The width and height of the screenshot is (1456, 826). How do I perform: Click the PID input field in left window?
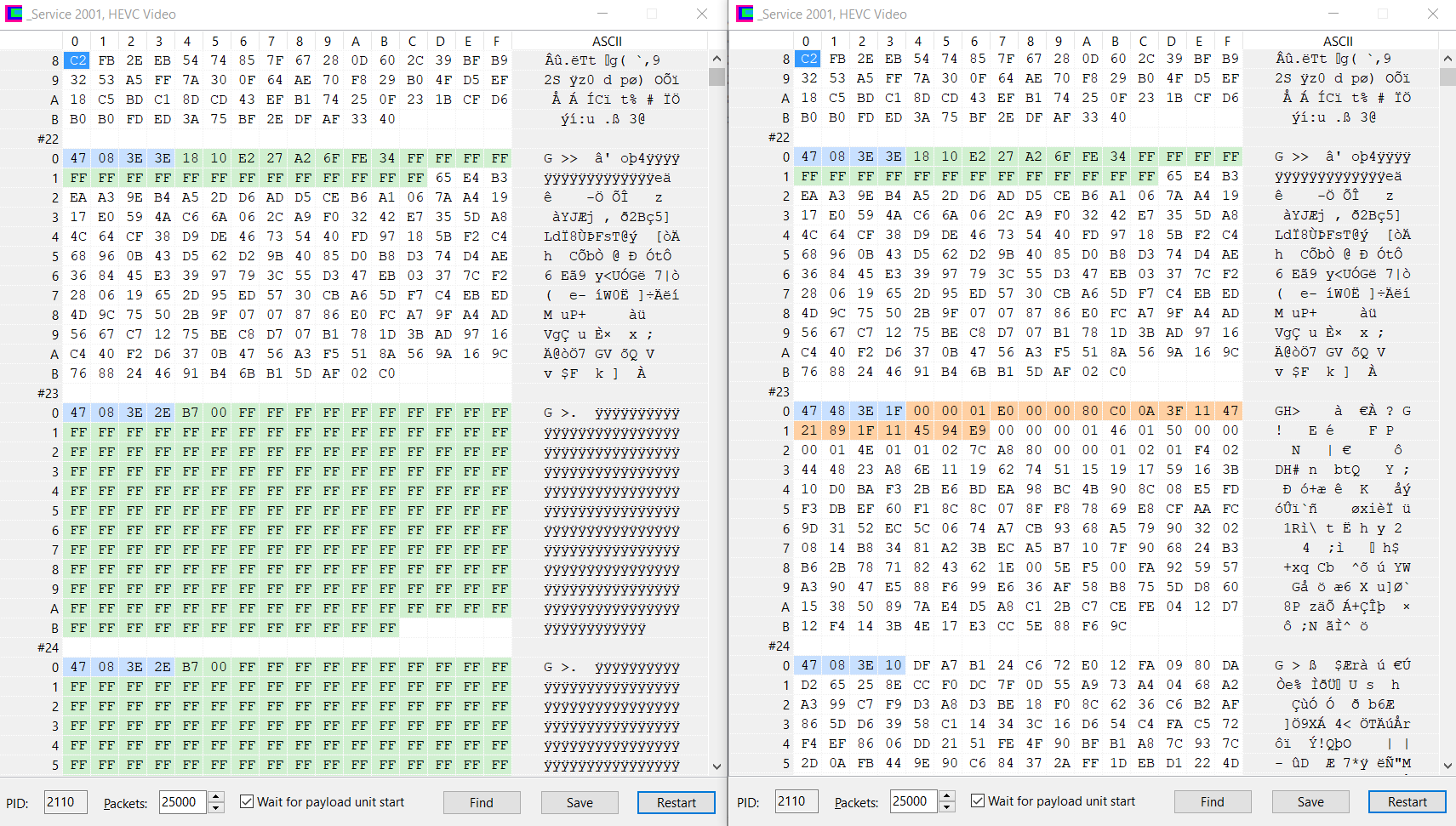click(66, 801)
